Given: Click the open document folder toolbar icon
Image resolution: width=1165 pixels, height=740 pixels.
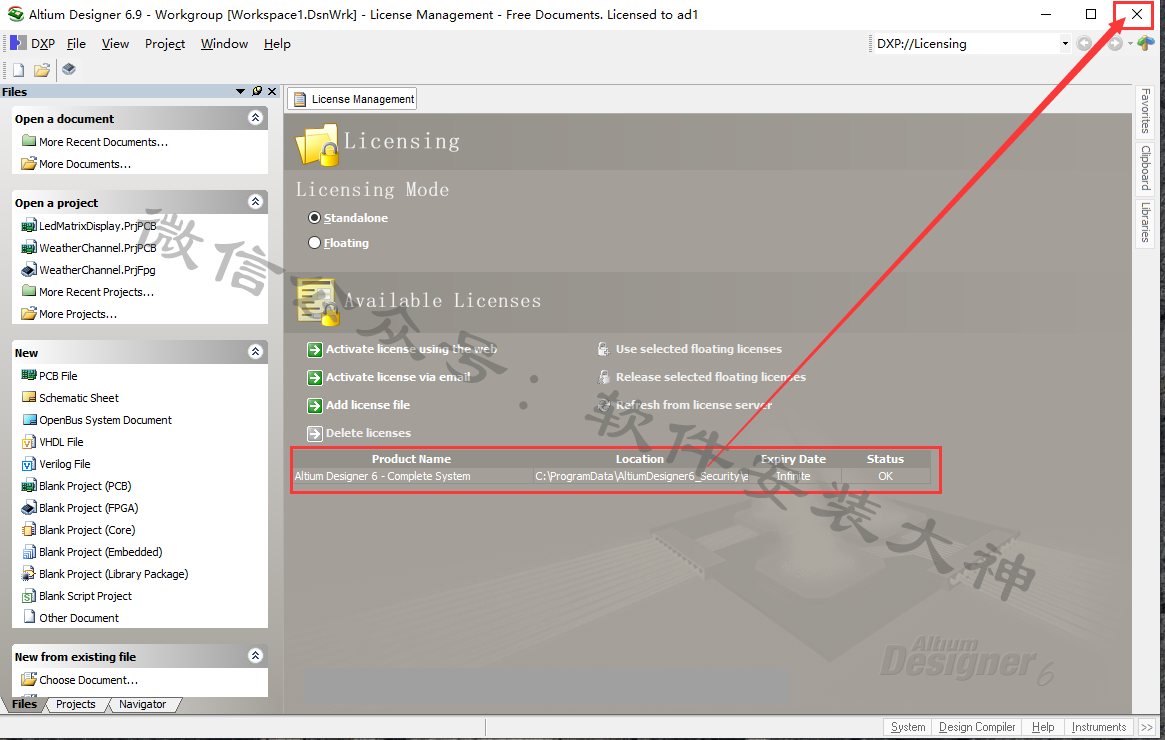Looking at the screenshot, I should coord(42,70).
